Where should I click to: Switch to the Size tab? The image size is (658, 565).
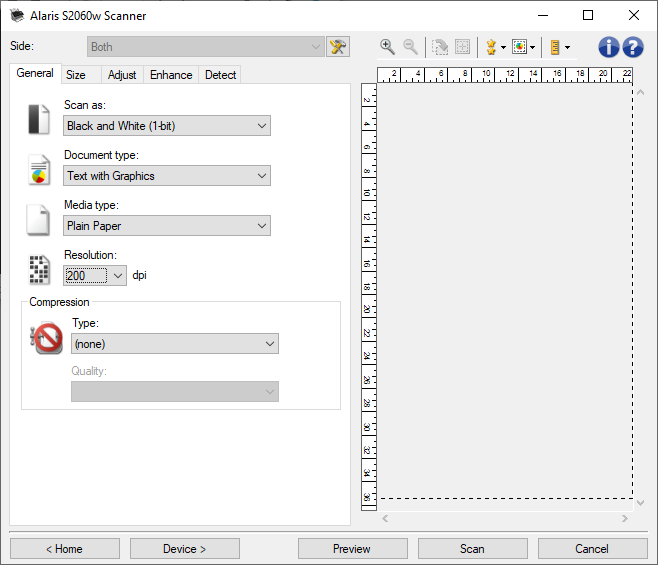pos(81,75)
